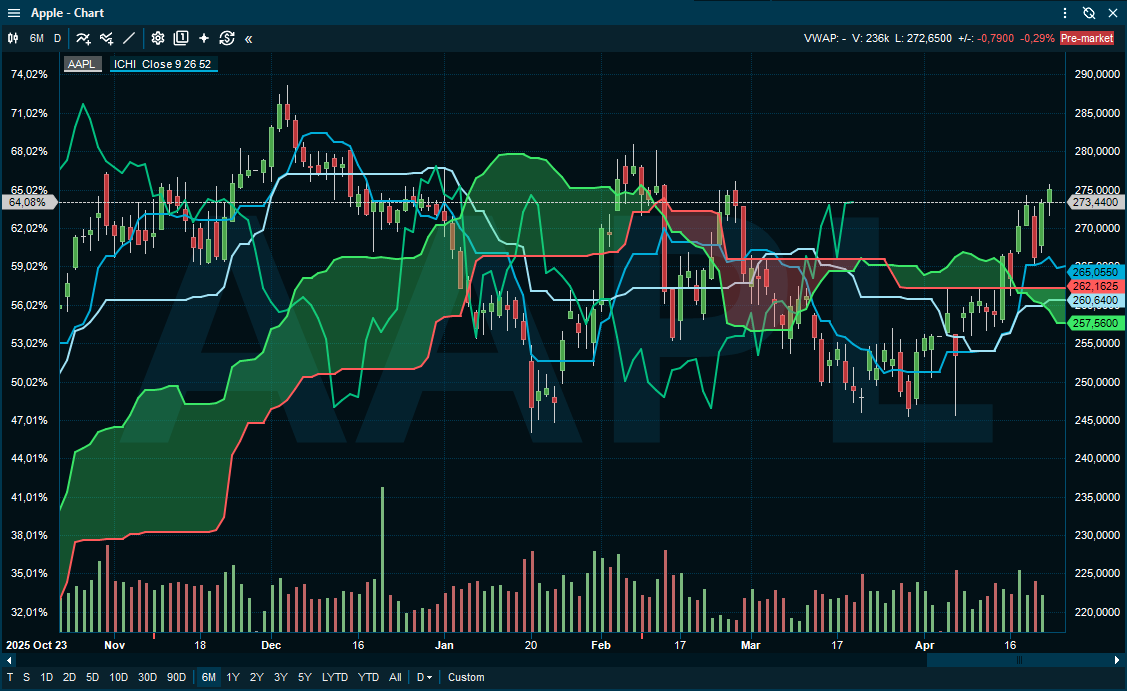Screen dimensions: 1127x691
Task: Select the active 6M range button
Action: [208, 677]
